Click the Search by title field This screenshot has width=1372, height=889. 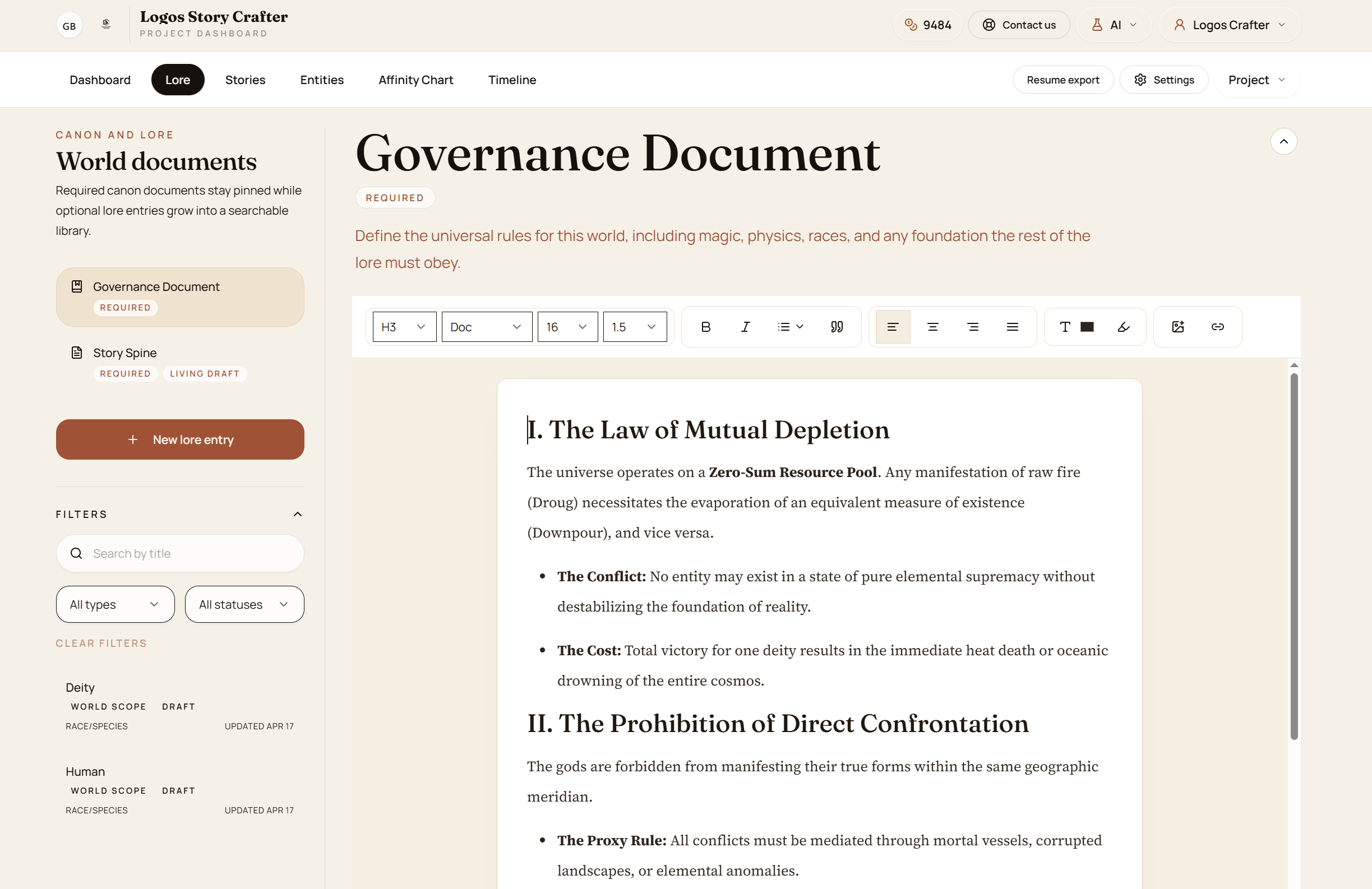(180, 553)
